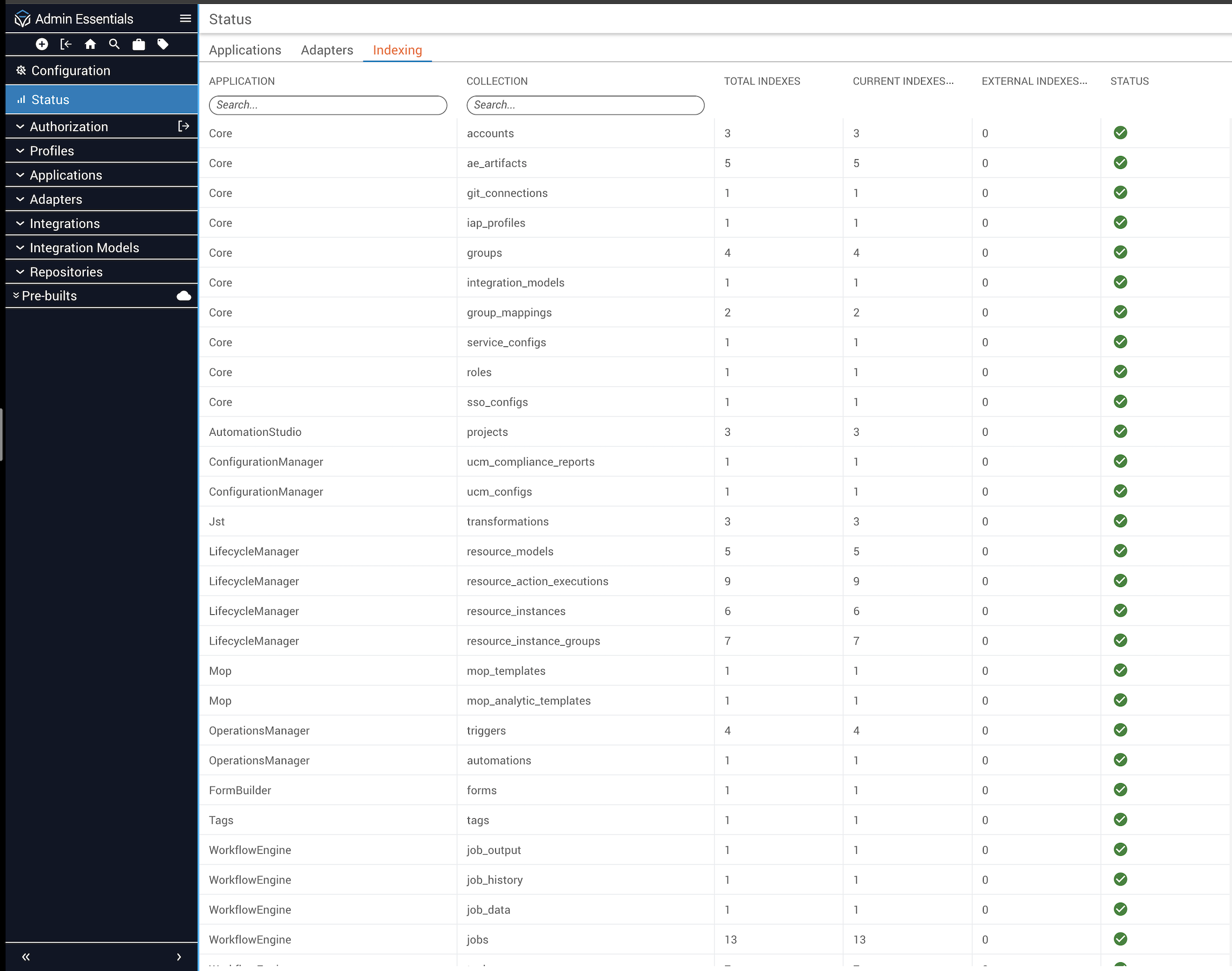Click the double-chevron collapse sidebar button
Image resolution: width=1232 pixels, height=971 pixels.
[x=26, y=957]
